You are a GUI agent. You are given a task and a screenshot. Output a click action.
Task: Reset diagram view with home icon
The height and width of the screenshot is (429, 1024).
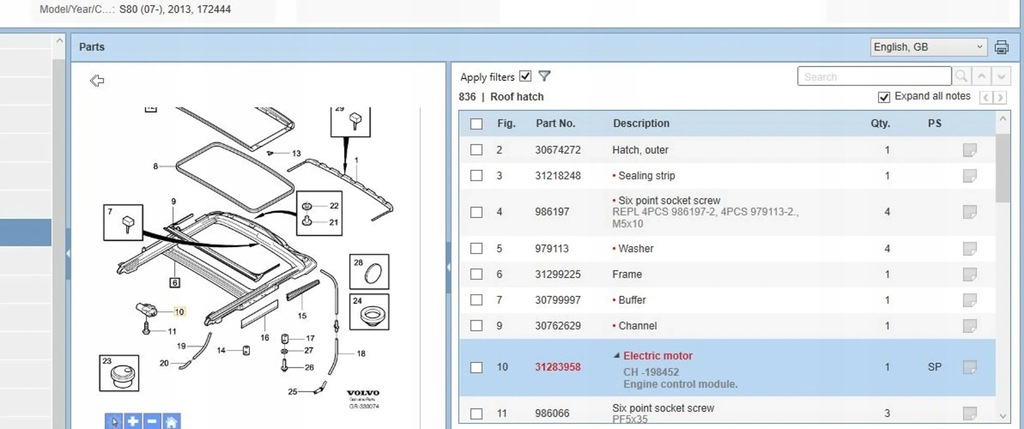171,421
